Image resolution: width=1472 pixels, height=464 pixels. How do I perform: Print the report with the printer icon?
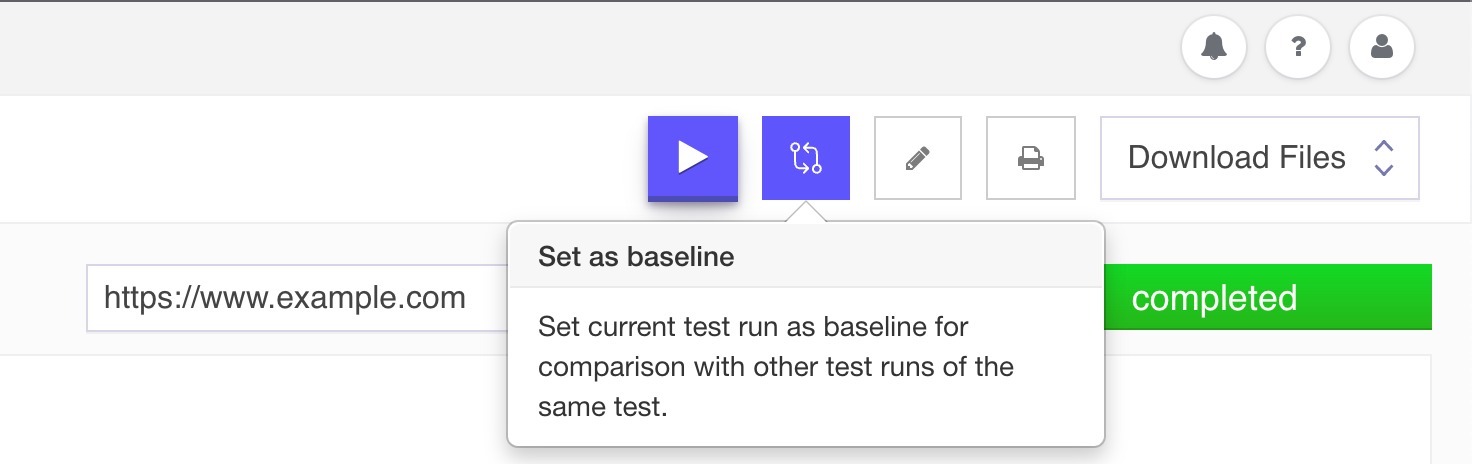pyautogui.click(x=1031, y=158)
